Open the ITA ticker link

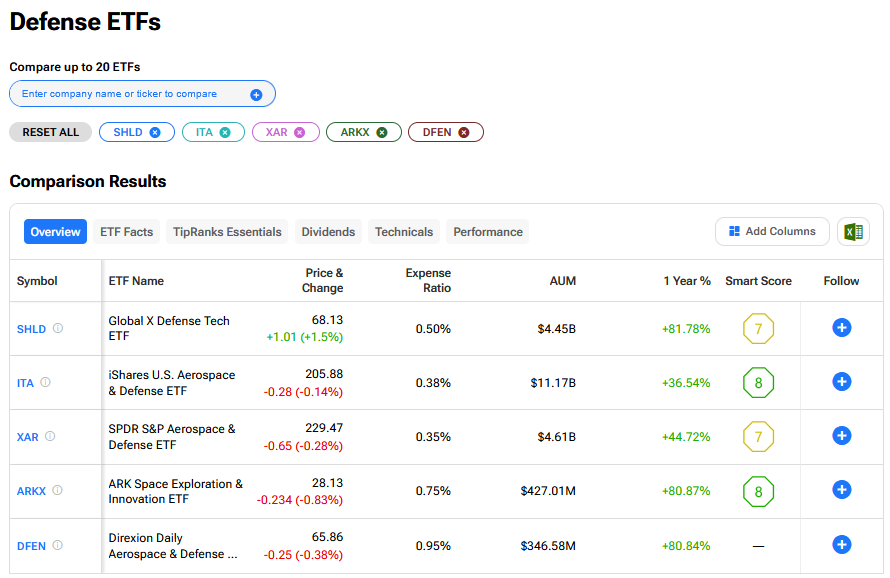25,383
